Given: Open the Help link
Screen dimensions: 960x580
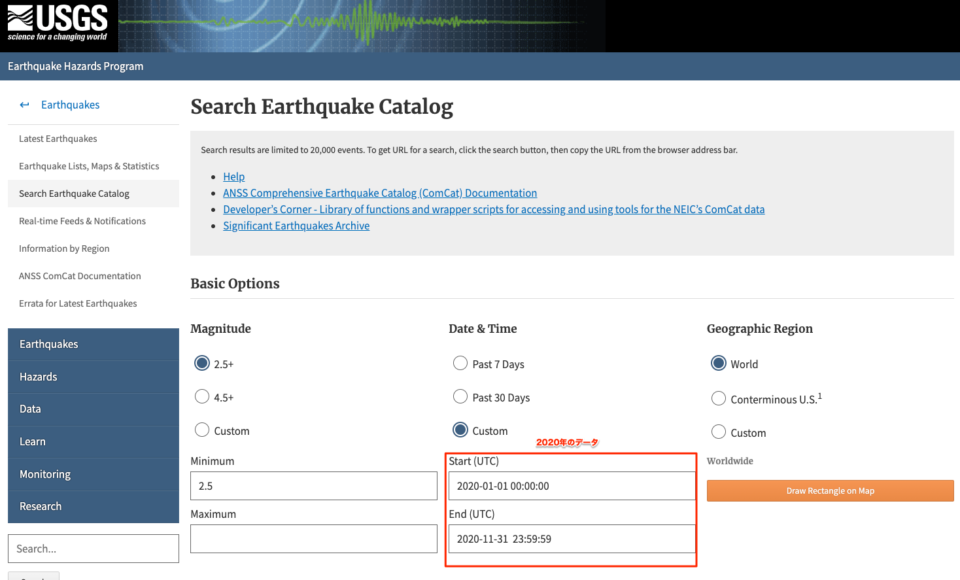Looking at the screenshot, I should 233,176.
